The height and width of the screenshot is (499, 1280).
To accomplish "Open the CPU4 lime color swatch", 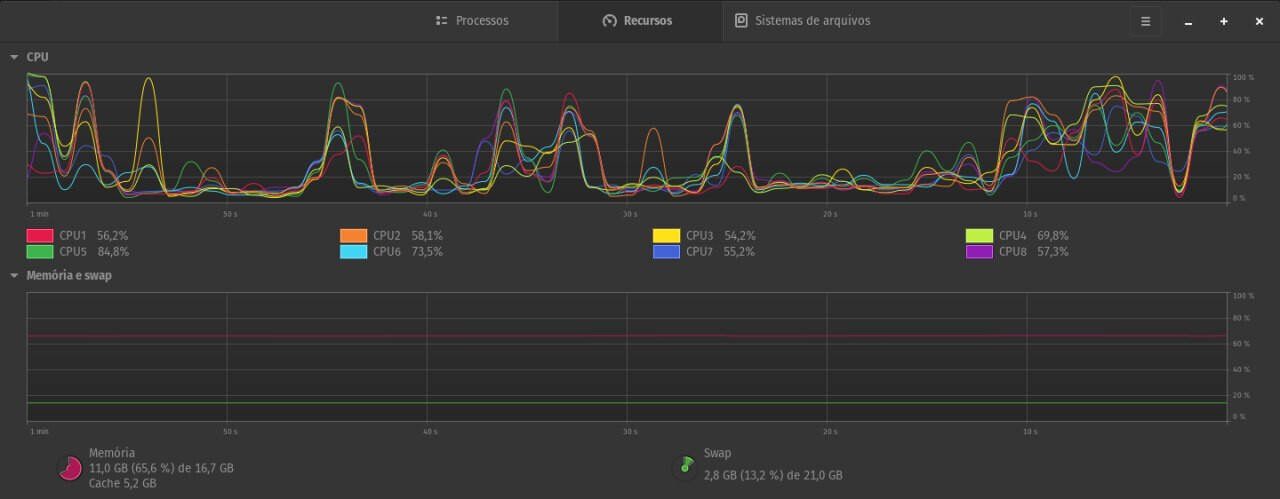I will [x=979, y=236].
